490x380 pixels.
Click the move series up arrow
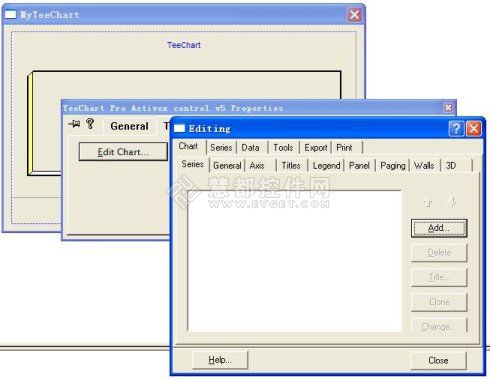[x=428, y=202]
